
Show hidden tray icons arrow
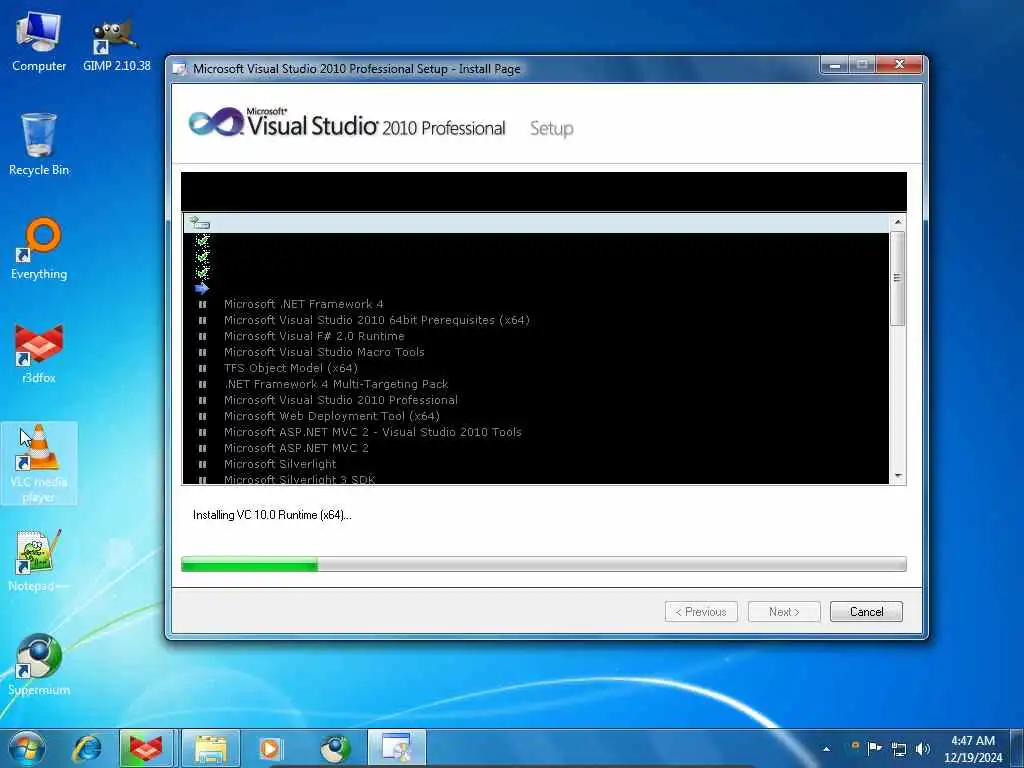(x=826, y=749)
